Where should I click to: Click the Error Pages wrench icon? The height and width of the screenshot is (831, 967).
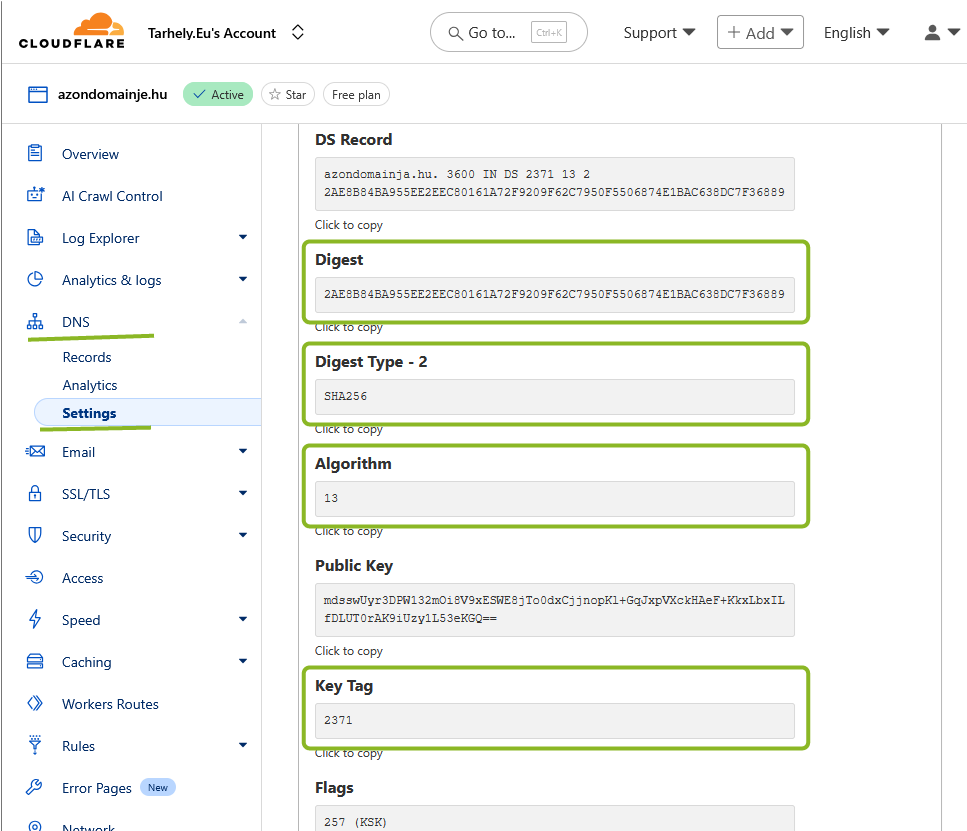[x=36, y=788]
